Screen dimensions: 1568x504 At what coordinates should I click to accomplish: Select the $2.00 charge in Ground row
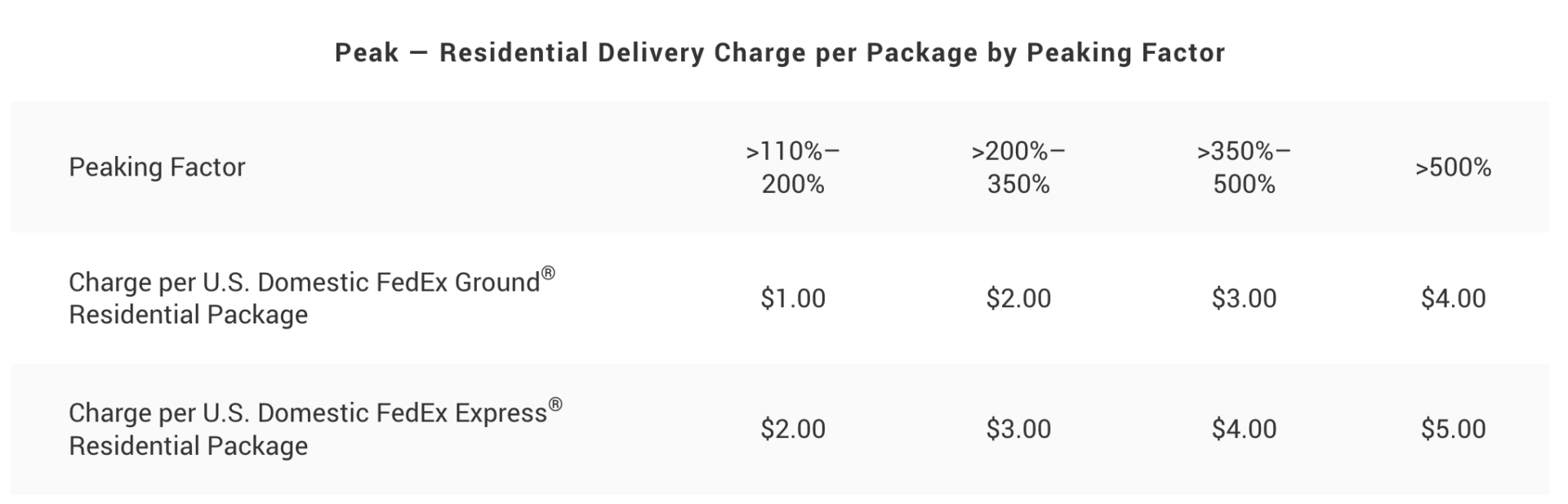pyautogui.click(x=1018, y=298)
